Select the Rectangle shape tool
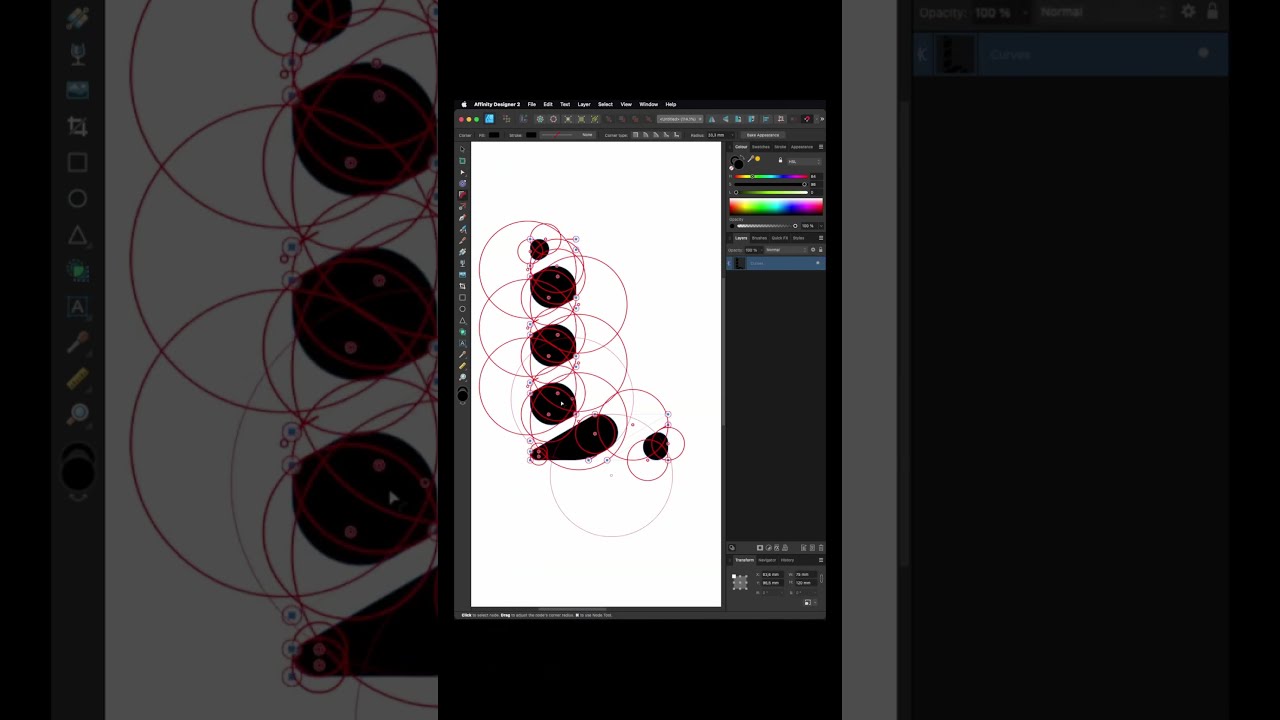 (x=462, y=297)
